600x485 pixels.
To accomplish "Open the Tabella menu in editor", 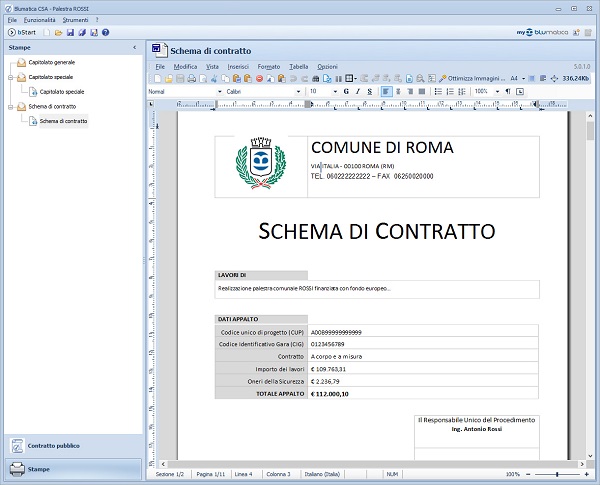I will (299, 66).
